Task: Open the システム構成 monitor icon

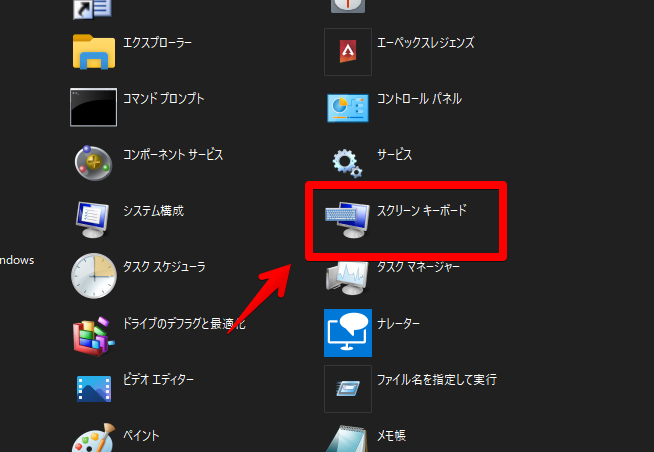Action: (x=93, y=220)
